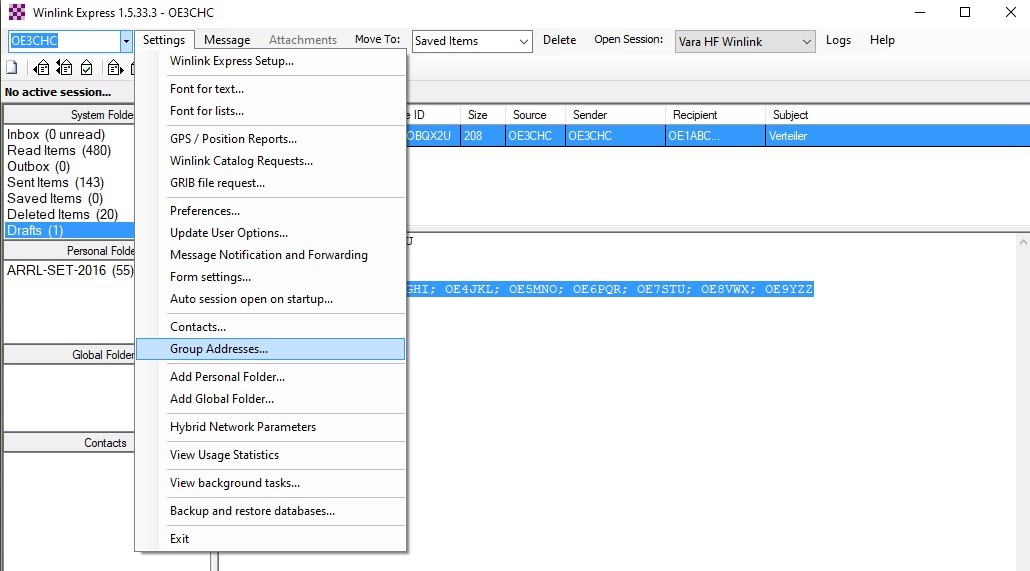Click the Reply All envelope icon
Image resolution: width=1030 pixels, height=571 pixels.
click(64, 68)
